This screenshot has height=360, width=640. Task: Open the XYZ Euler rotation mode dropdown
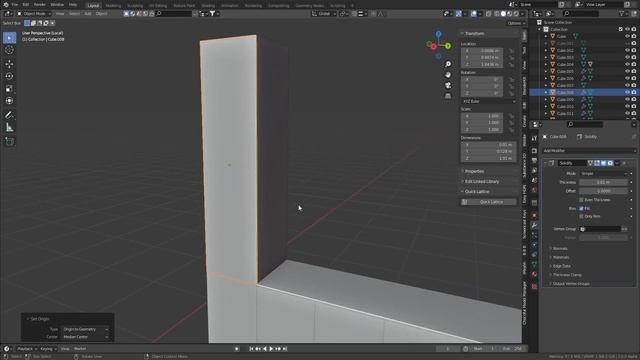tap(489, 101)
